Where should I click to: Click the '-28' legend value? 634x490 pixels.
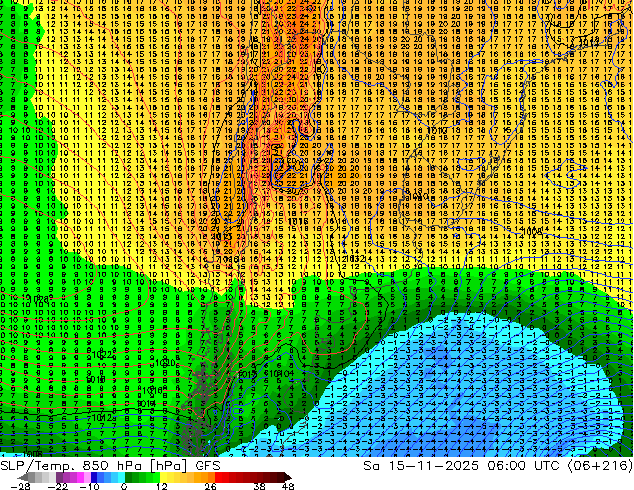point(20,486)
